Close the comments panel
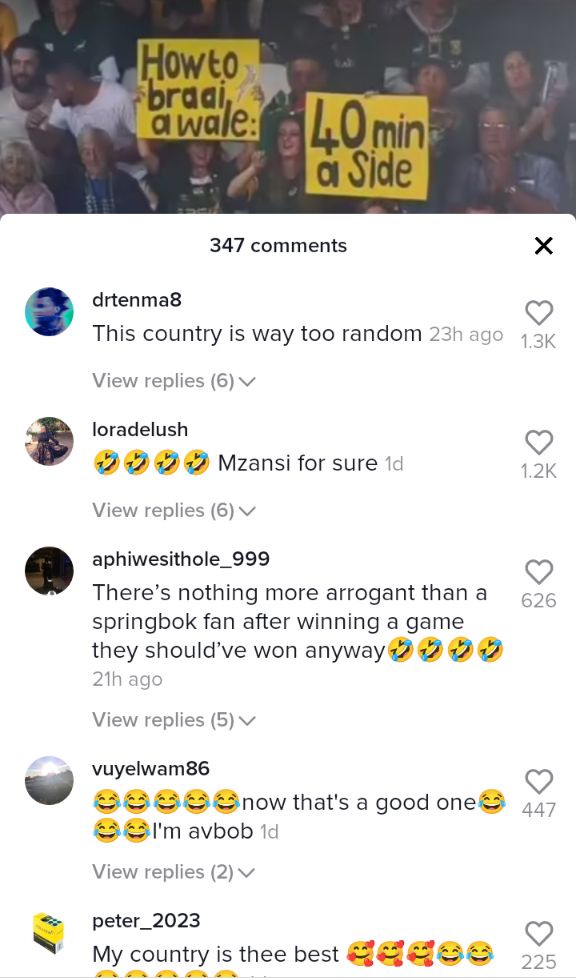Screen dimensions: 576x978 [x=544, y=246]
